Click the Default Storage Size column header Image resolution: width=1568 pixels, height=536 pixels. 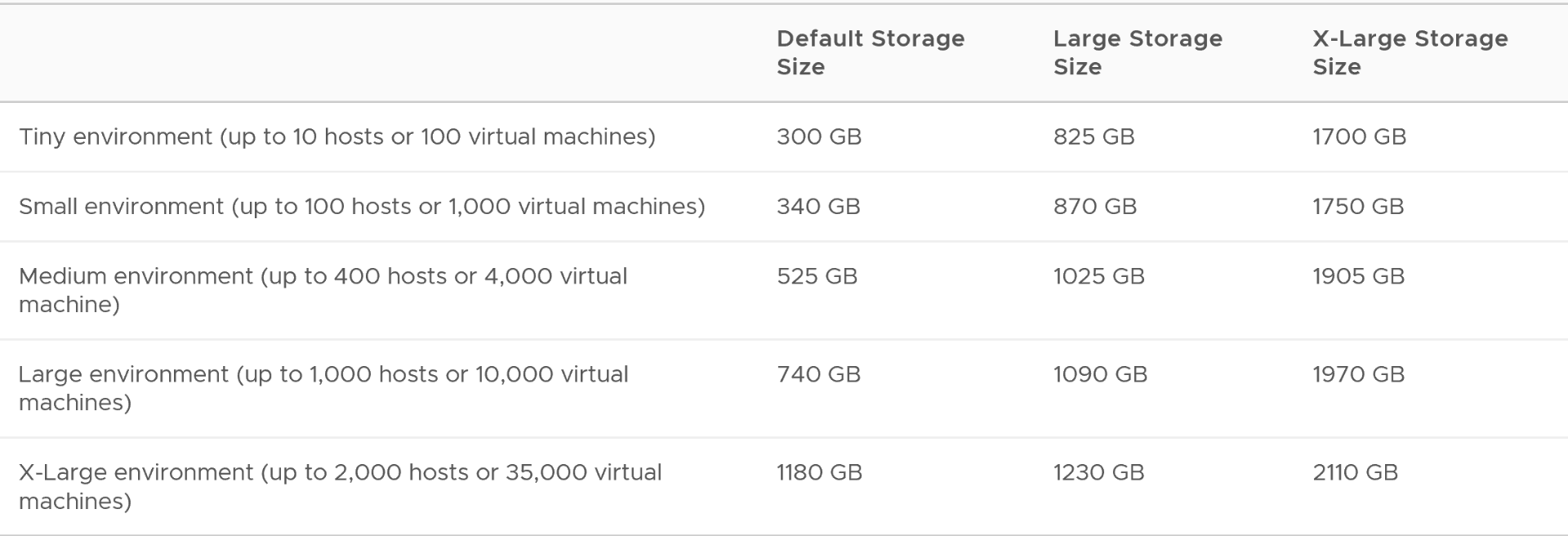pyautogui.click(x=871, y=52)
